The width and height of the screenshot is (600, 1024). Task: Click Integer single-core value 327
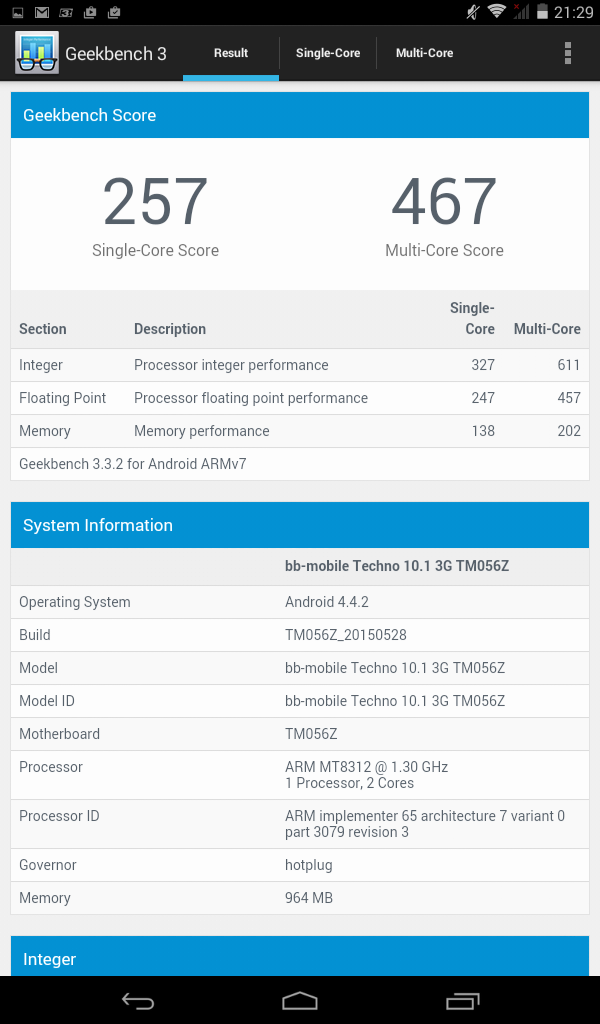pyautogui.click(x=483, y=365)
